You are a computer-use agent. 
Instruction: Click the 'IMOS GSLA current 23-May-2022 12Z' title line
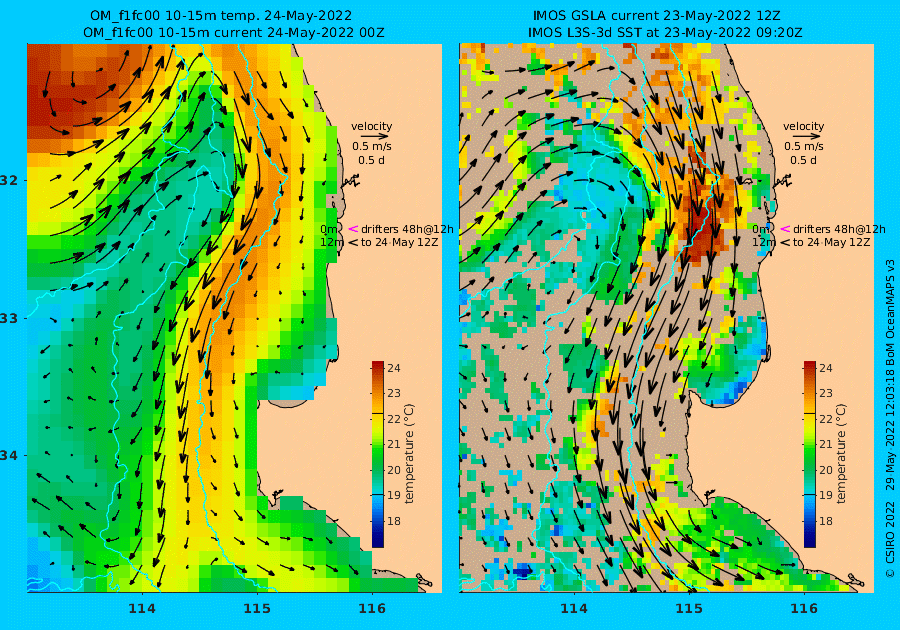(657, 15)
